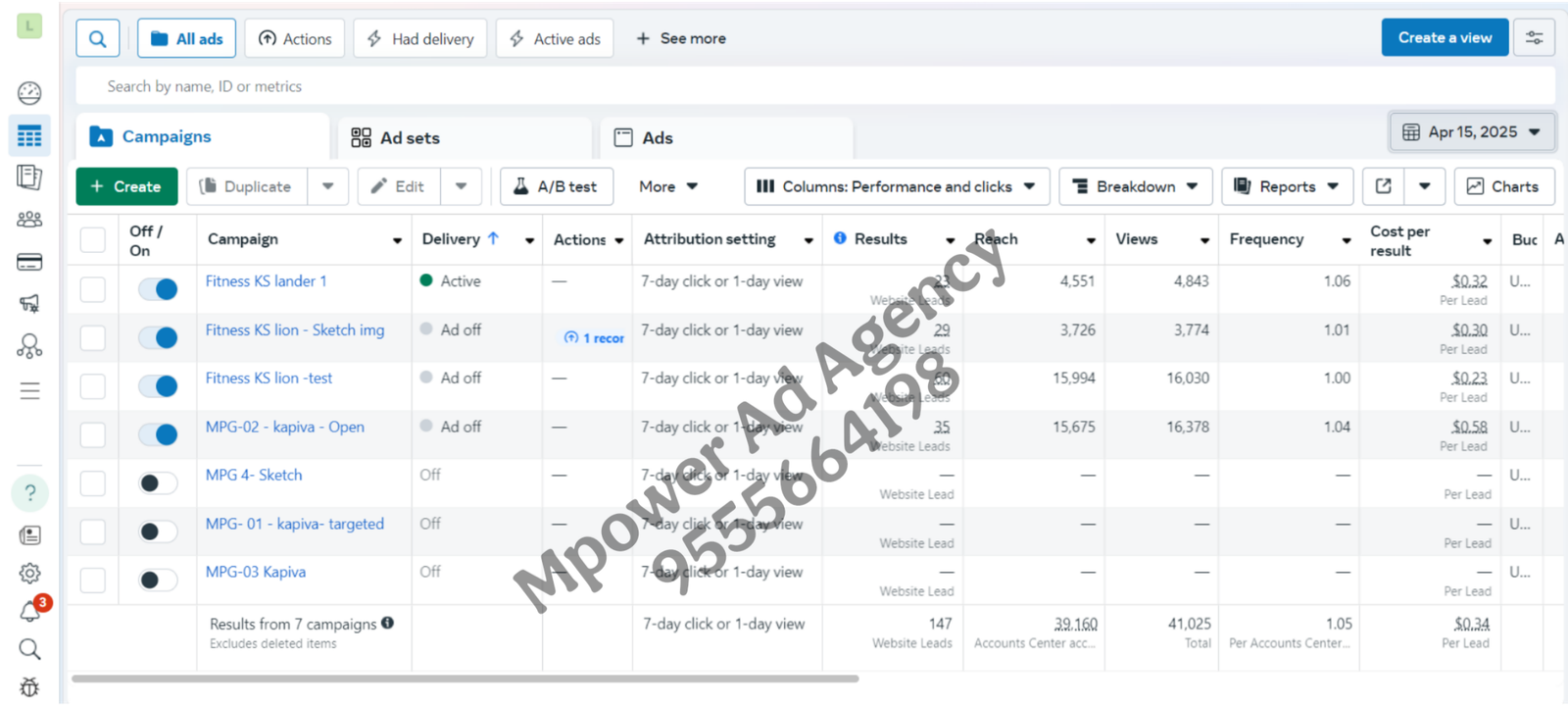Check the box for Fitness KS lander 1
Screen dimensions: 1568x707
[93, 289]
